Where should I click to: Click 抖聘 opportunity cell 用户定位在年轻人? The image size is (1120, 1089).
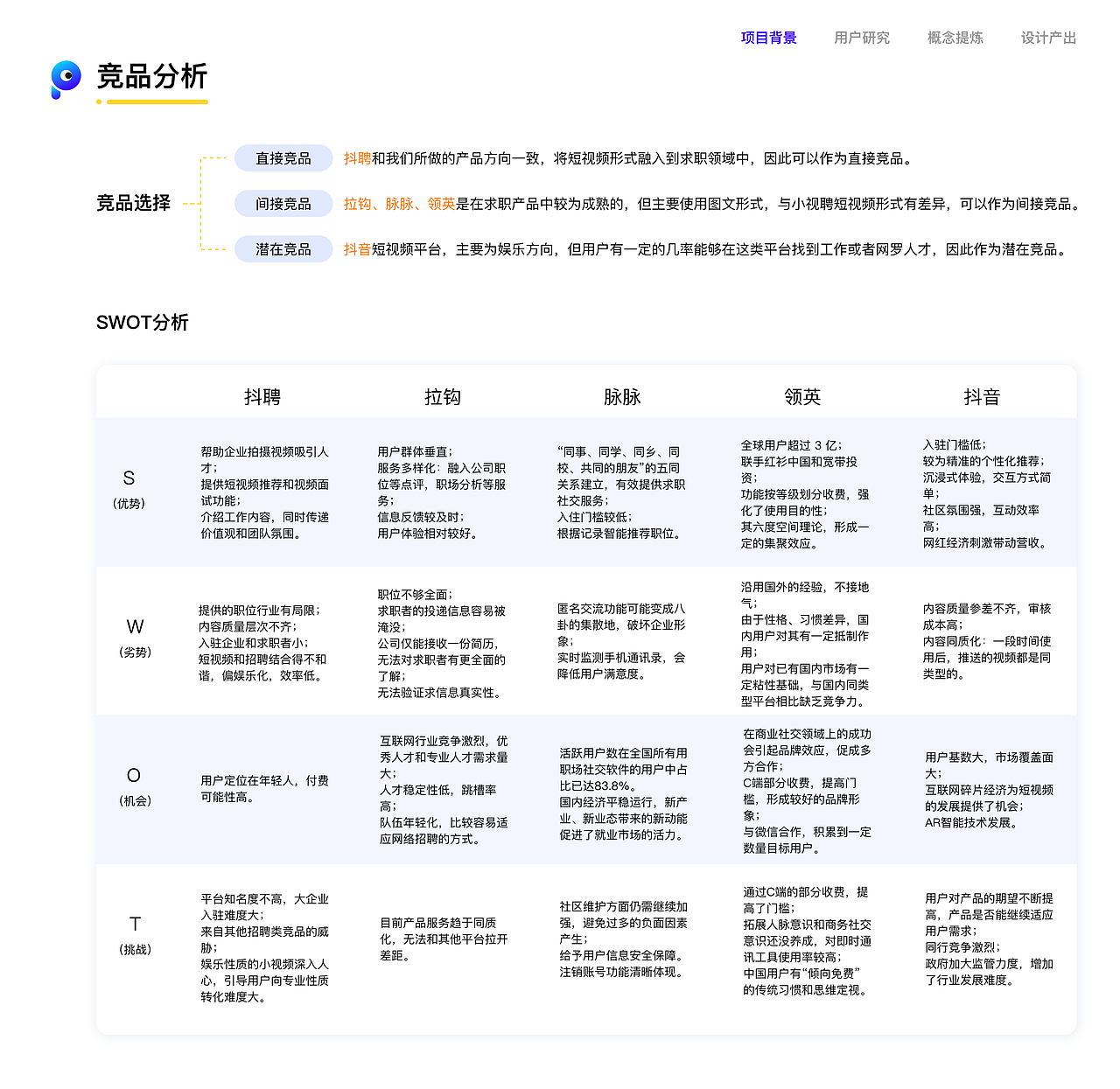pyautogui.click(x=265, y=789)
